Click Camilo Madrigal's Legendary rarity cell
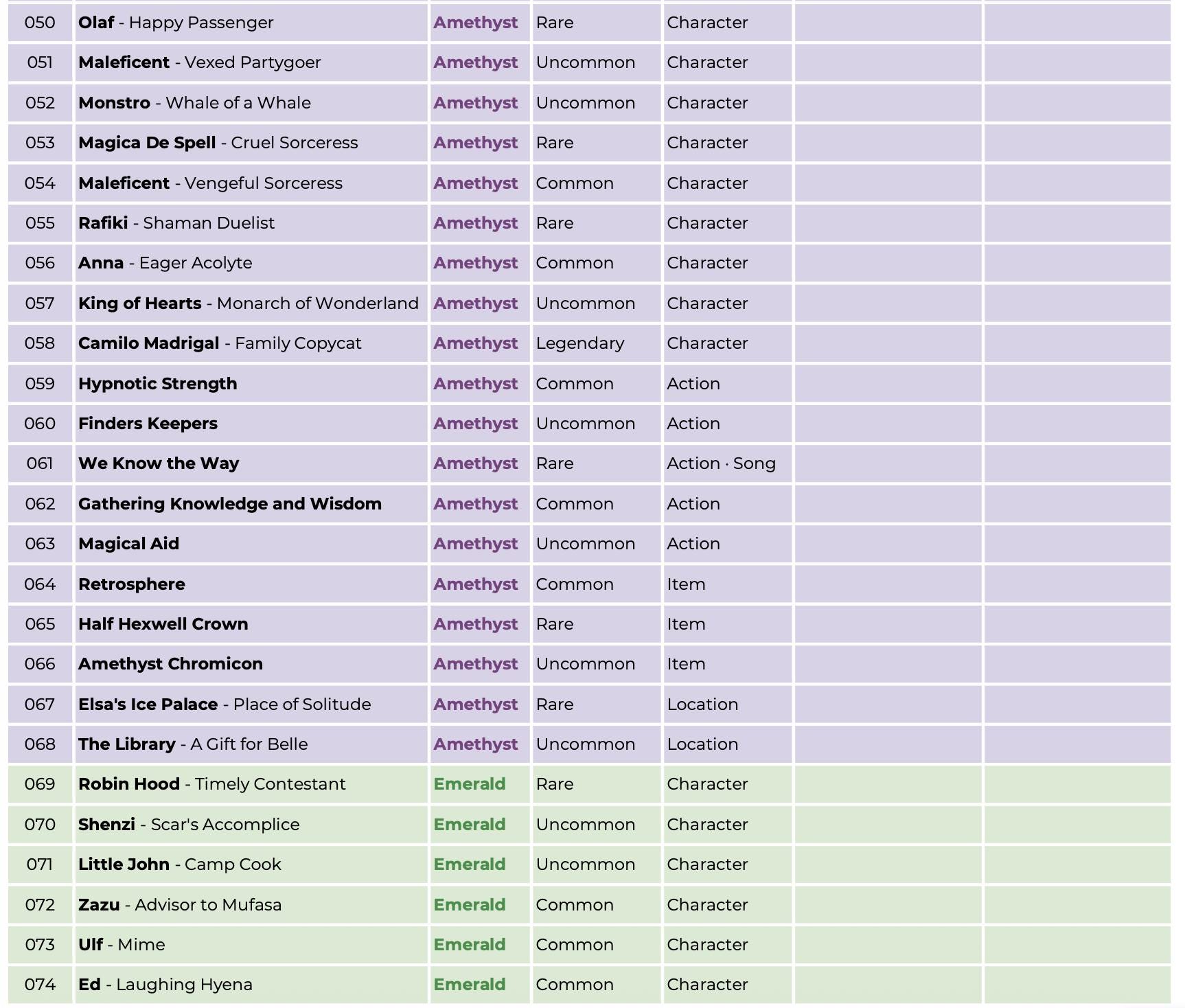The height and width of the screenshot is (1008, 1185). tap(596, 343)
